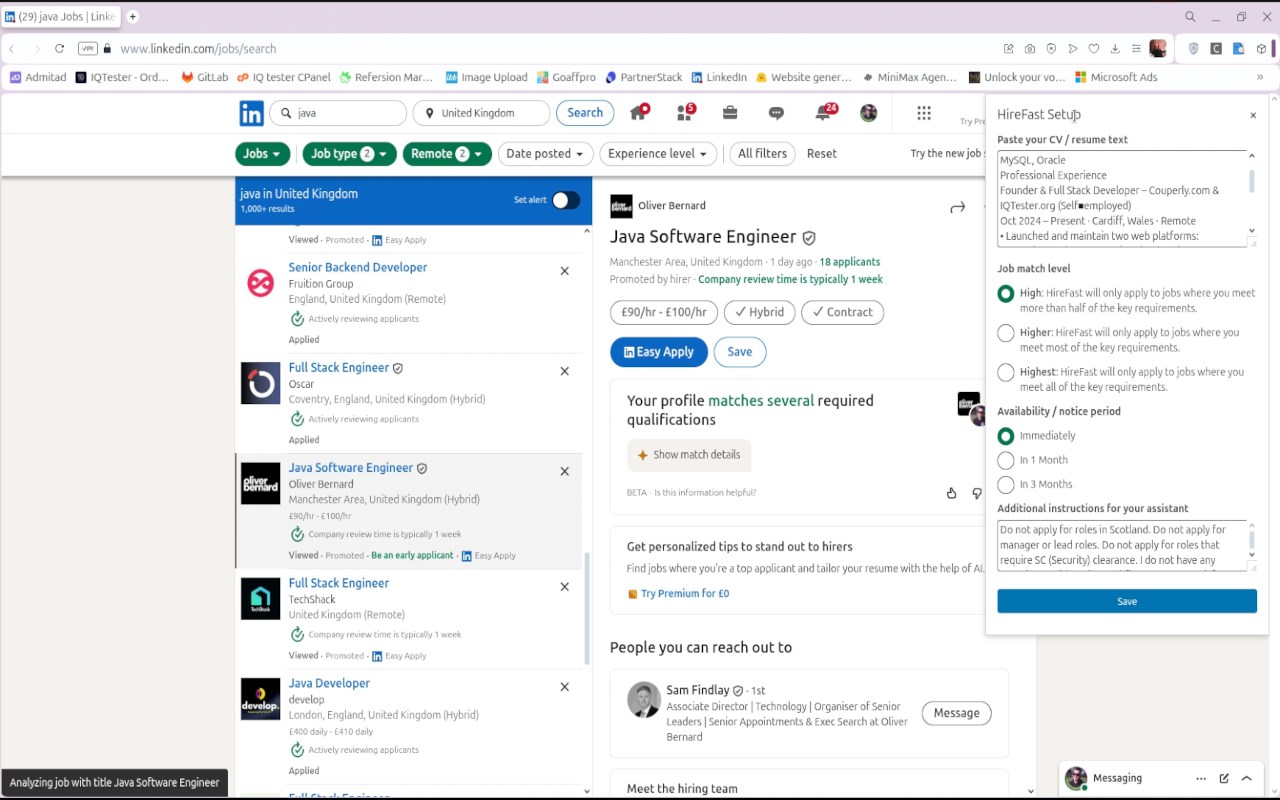Click Show match details

pos(689,455)
